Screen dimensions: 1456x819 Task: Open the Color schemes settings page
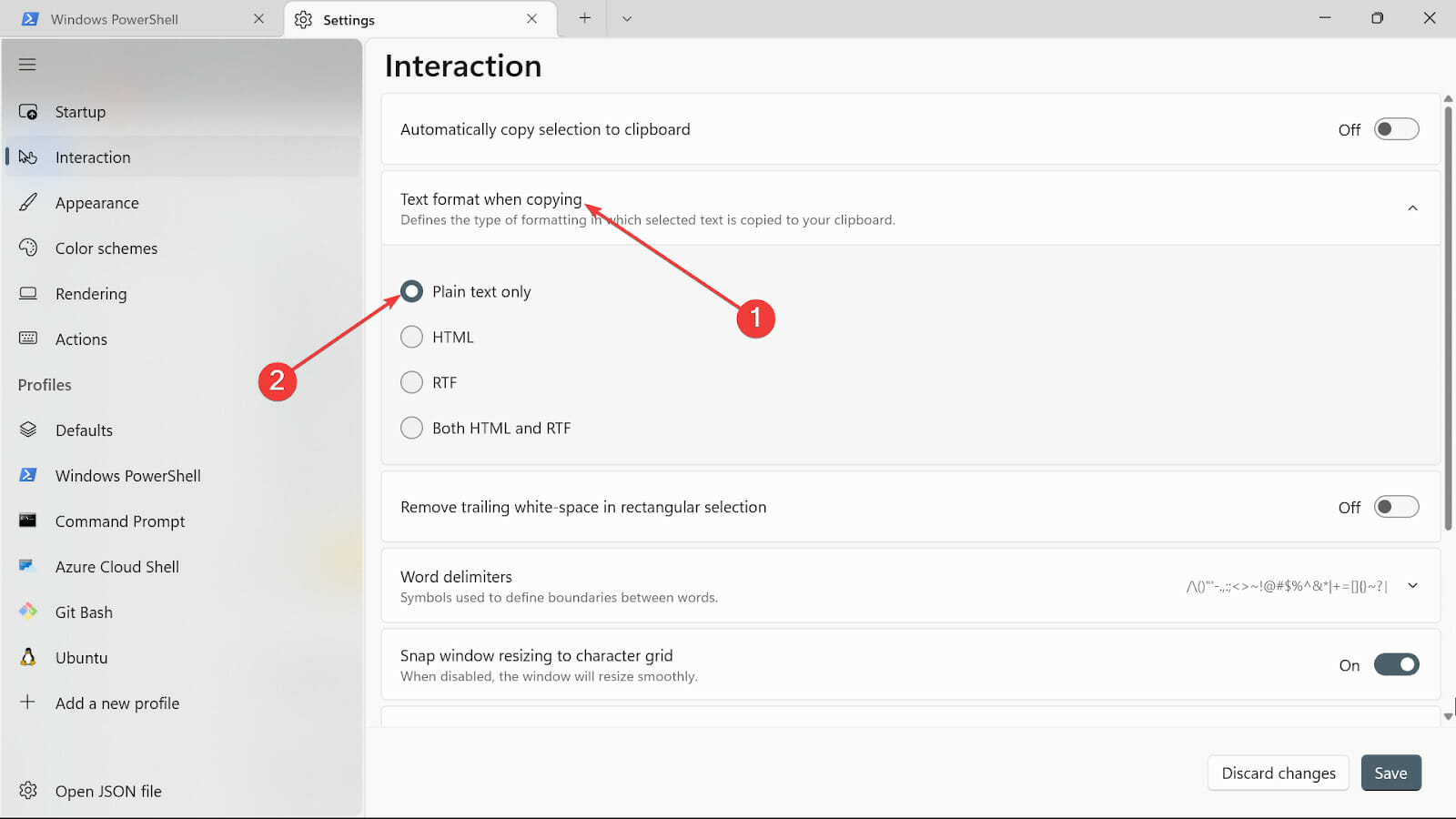click(182, 248)
